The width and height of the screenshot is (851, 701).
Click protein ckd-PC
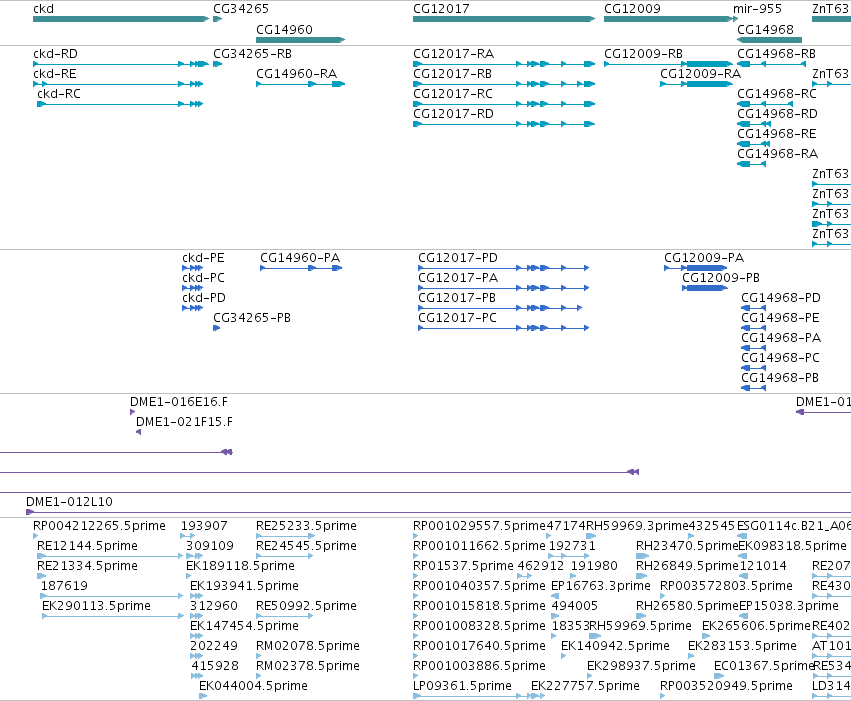[203, 278]
